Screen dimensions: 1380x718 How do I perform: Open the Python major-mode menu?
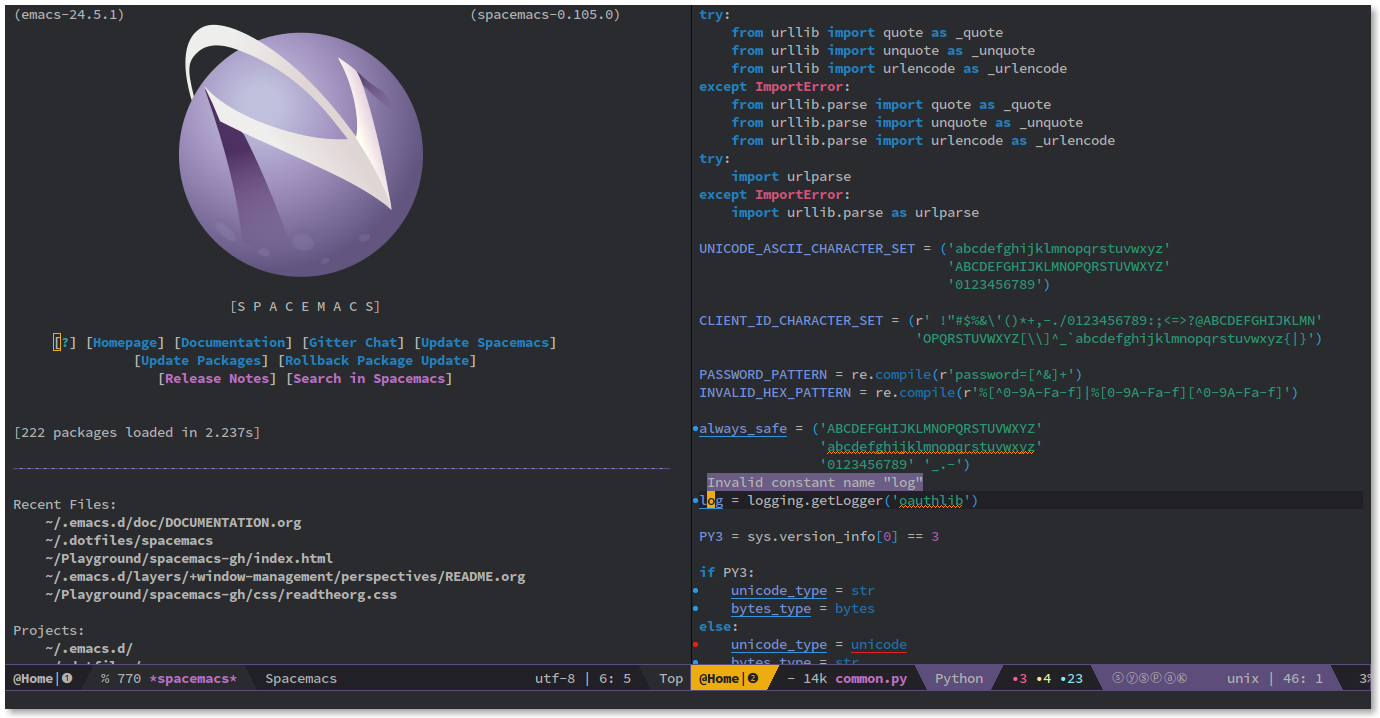coord(958,678)
